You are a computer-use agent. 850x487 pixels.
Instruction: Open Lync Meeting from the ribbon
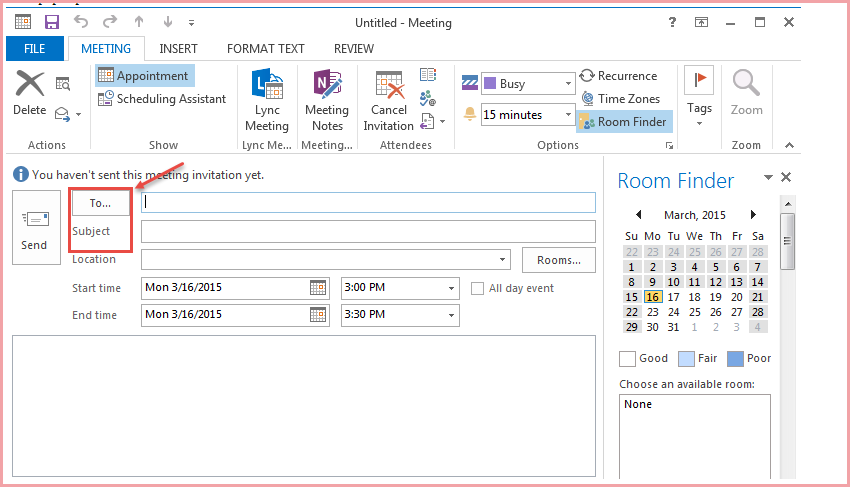click(267, 100)
